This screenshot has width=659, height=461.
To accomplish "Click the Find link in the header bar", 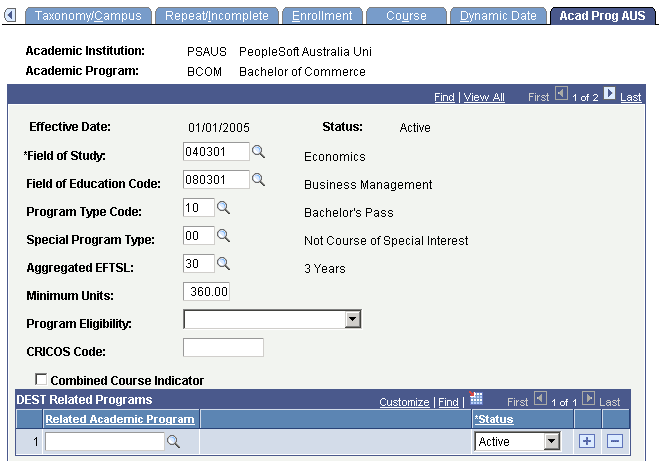I will point(444,97).
